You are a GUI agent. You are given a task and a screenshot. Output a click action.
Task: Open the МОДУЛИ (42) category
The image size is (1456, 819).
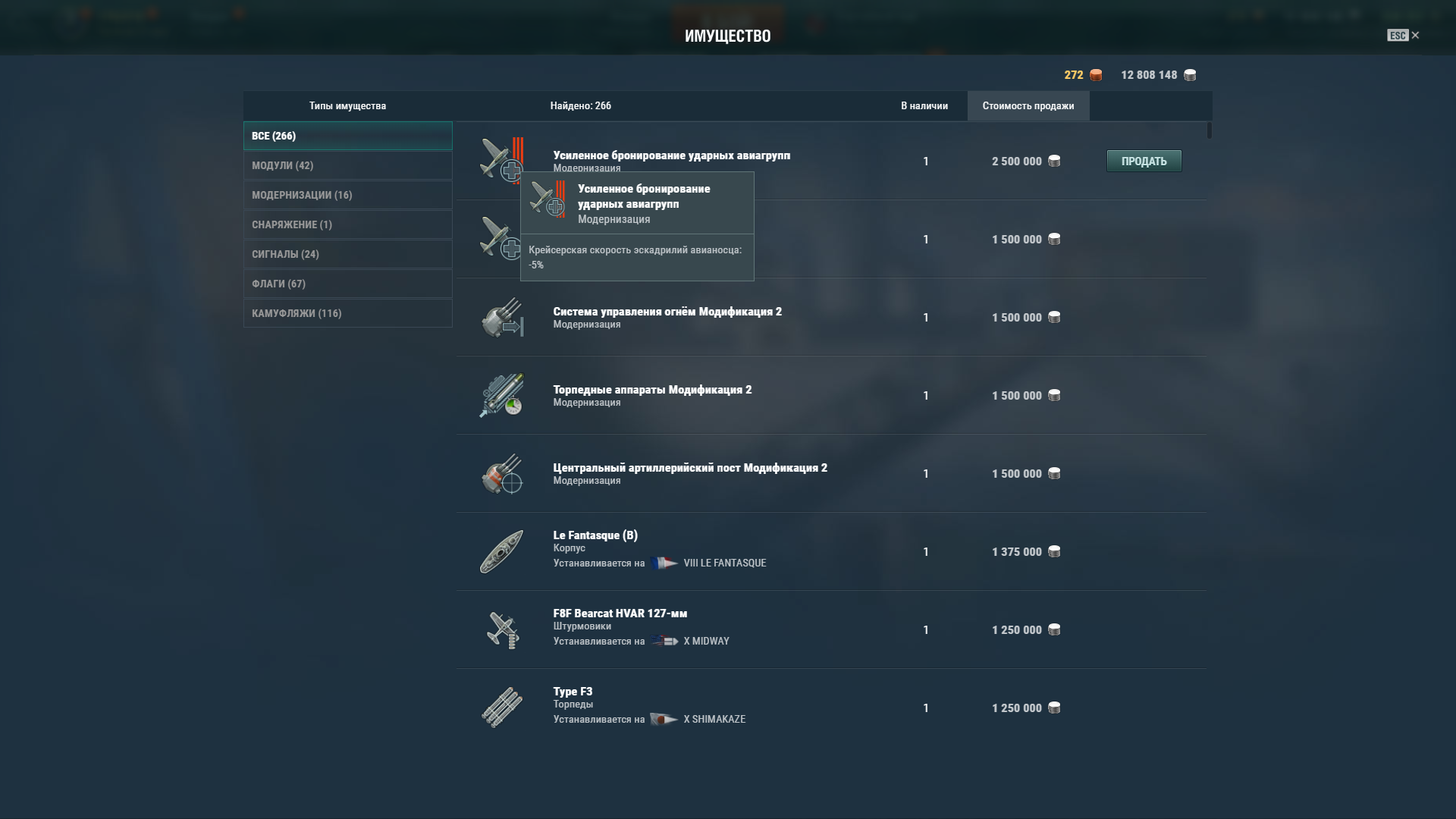(347, 165)
